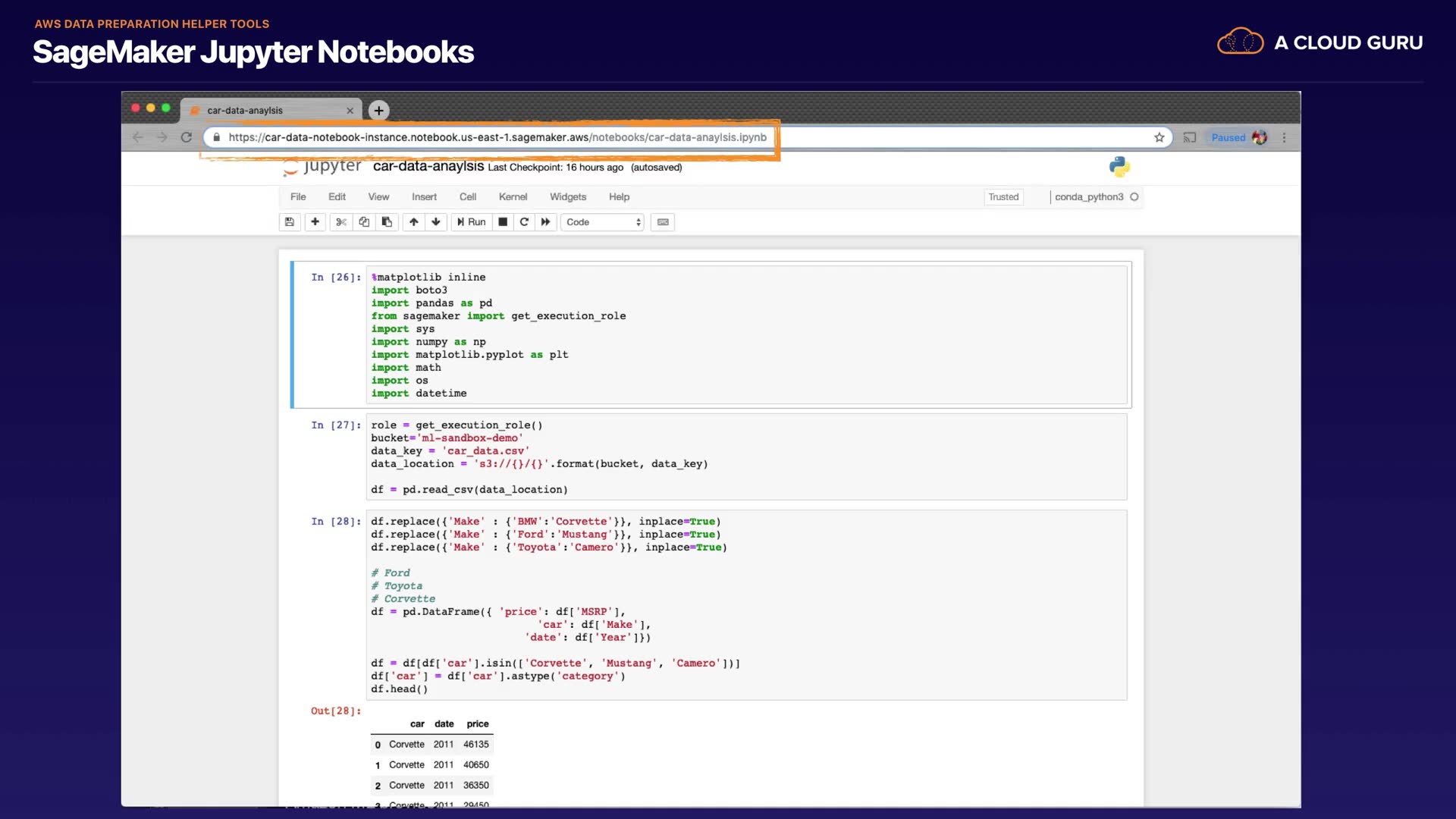The width and height of the screenshot is (1456, 819).
Task: Bookmark page with star icon
Action: (x=1159, y=137)
